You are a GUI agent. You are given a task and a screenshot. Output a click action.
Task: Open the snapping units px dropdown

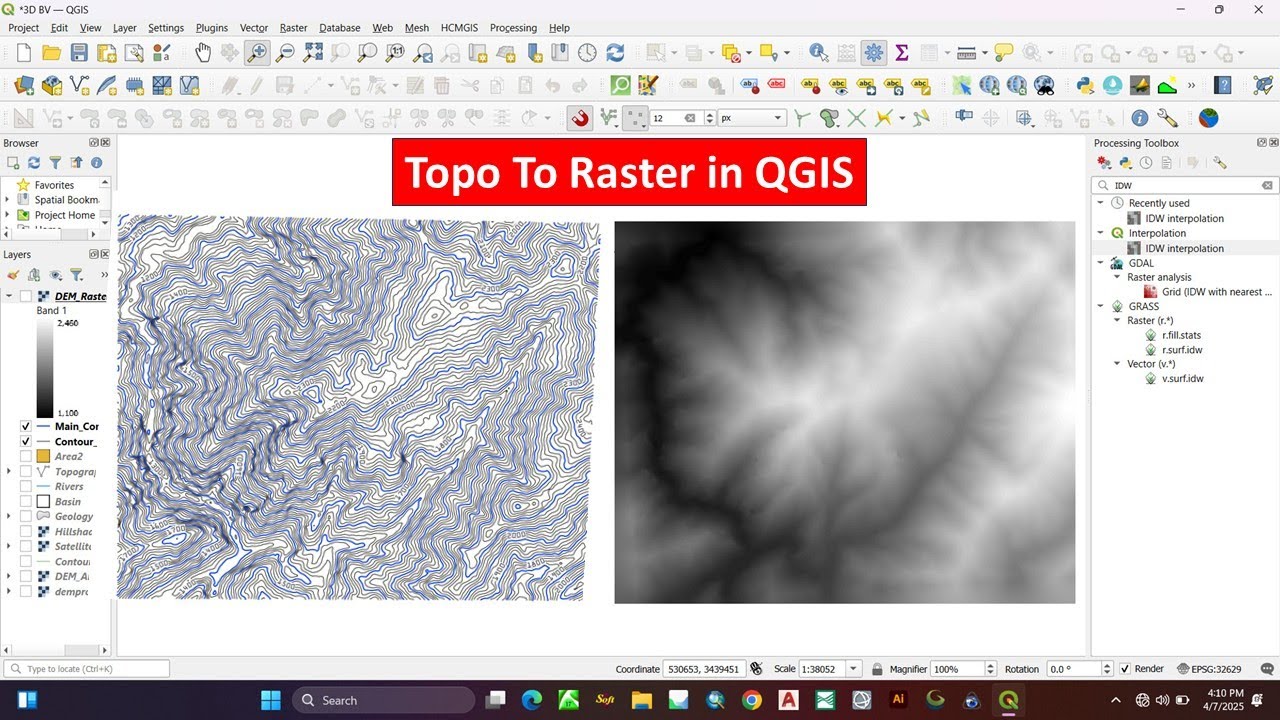point(752,118)
